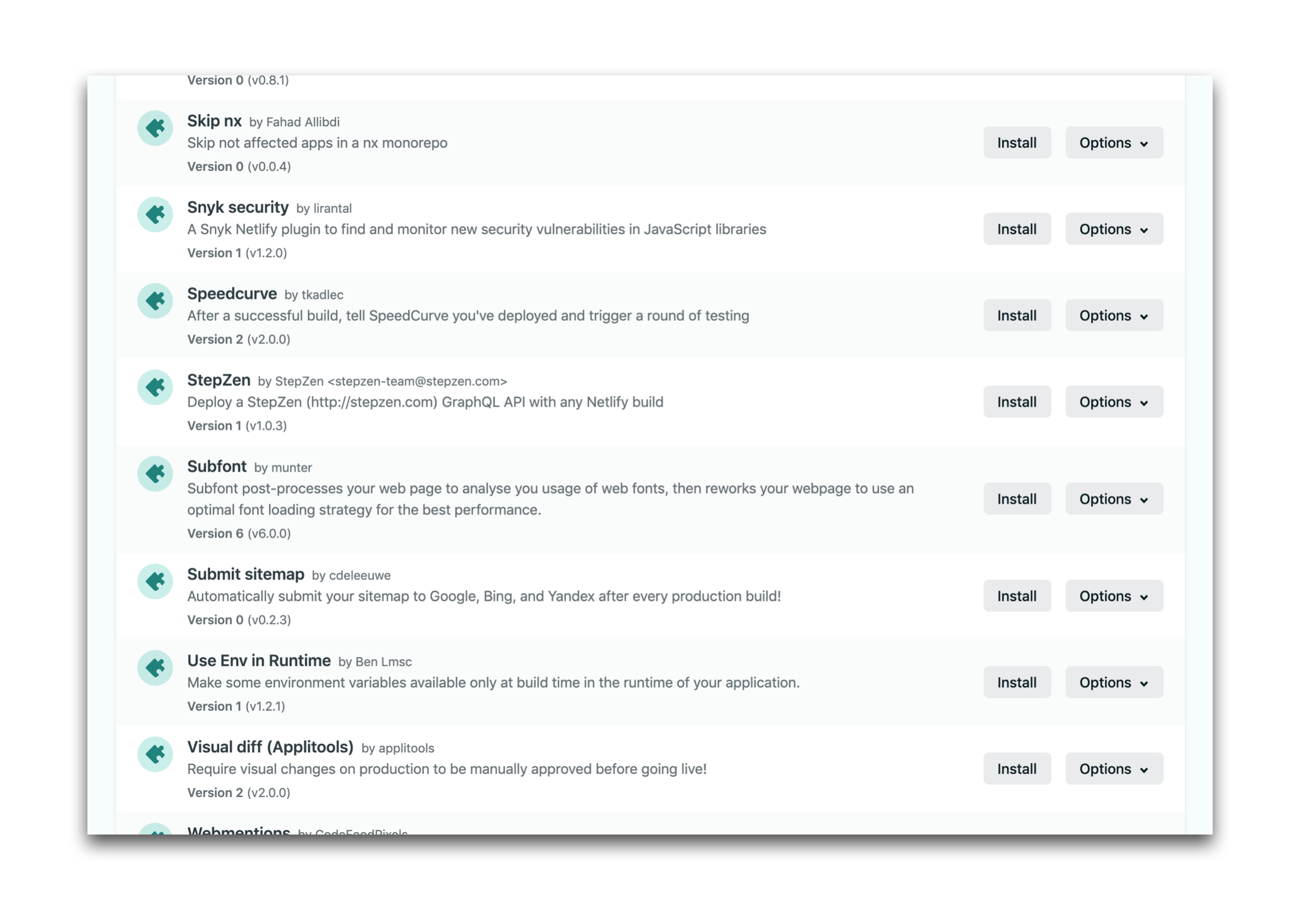Screen dimensions: 1316x914
Task: Expand Options for the StepZen plugin
Action: [1113, 403]
